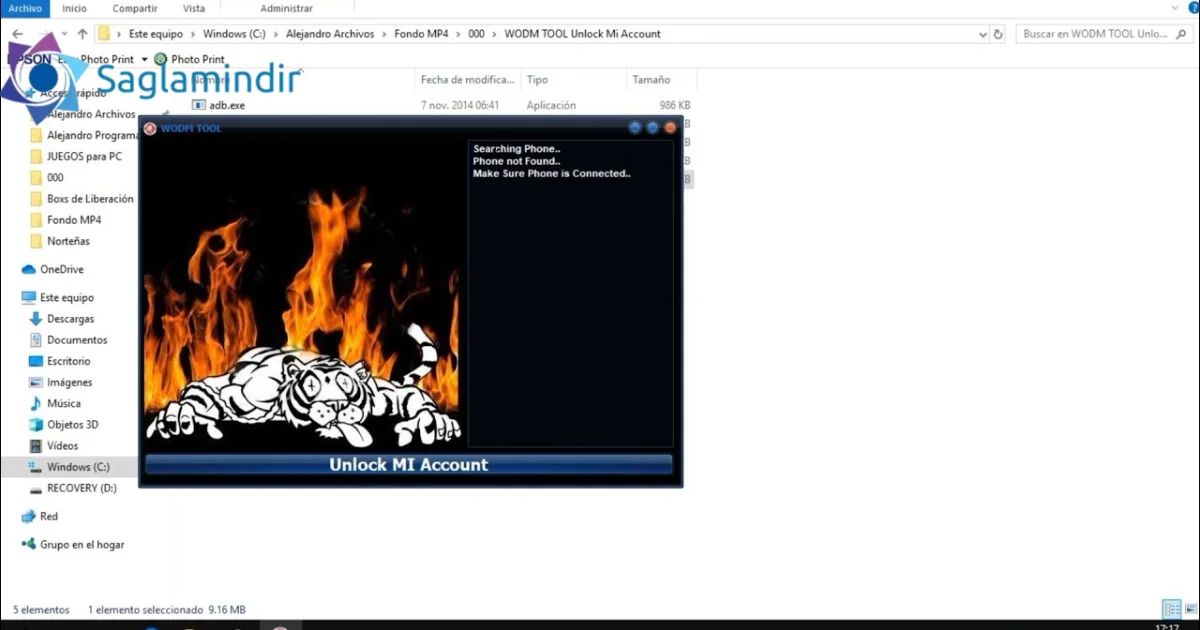This screenshot has width=1200, height=630.
Task: Open the address bar history dropdown
Action: 983,34
